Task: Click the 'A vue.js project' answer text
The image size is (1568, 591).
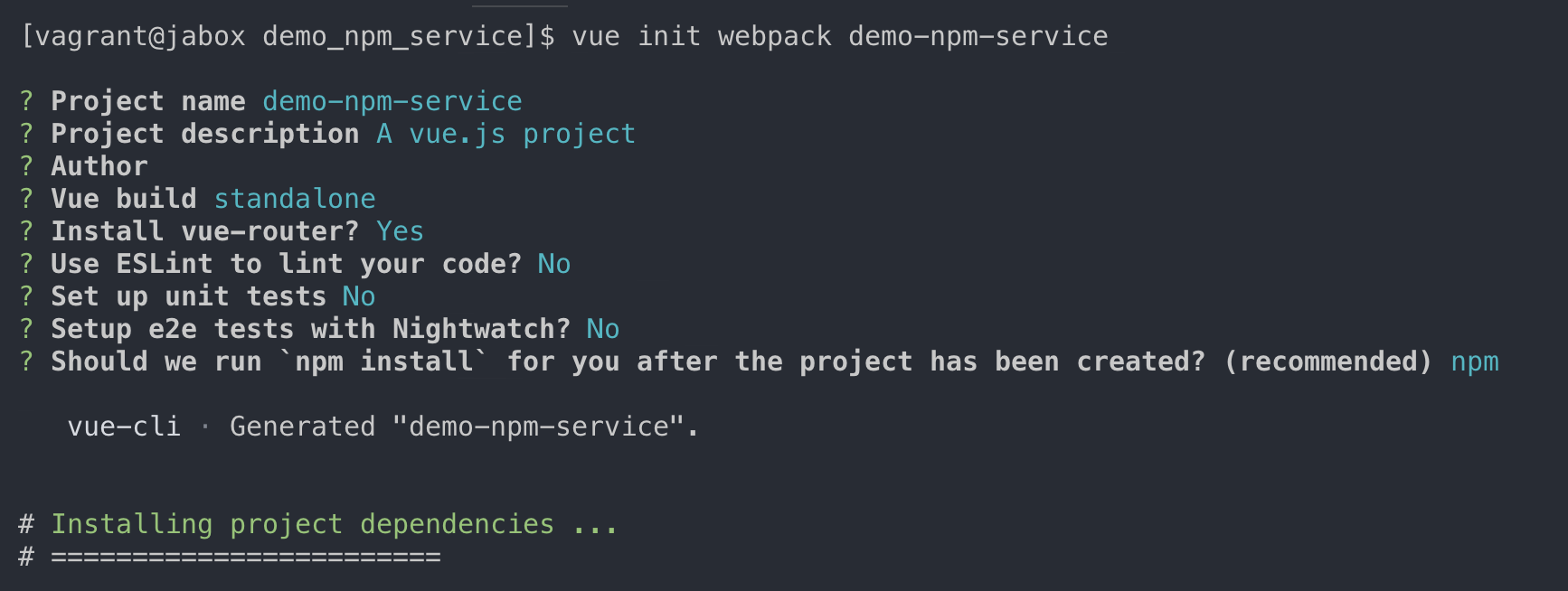Action: pos(505,134)
